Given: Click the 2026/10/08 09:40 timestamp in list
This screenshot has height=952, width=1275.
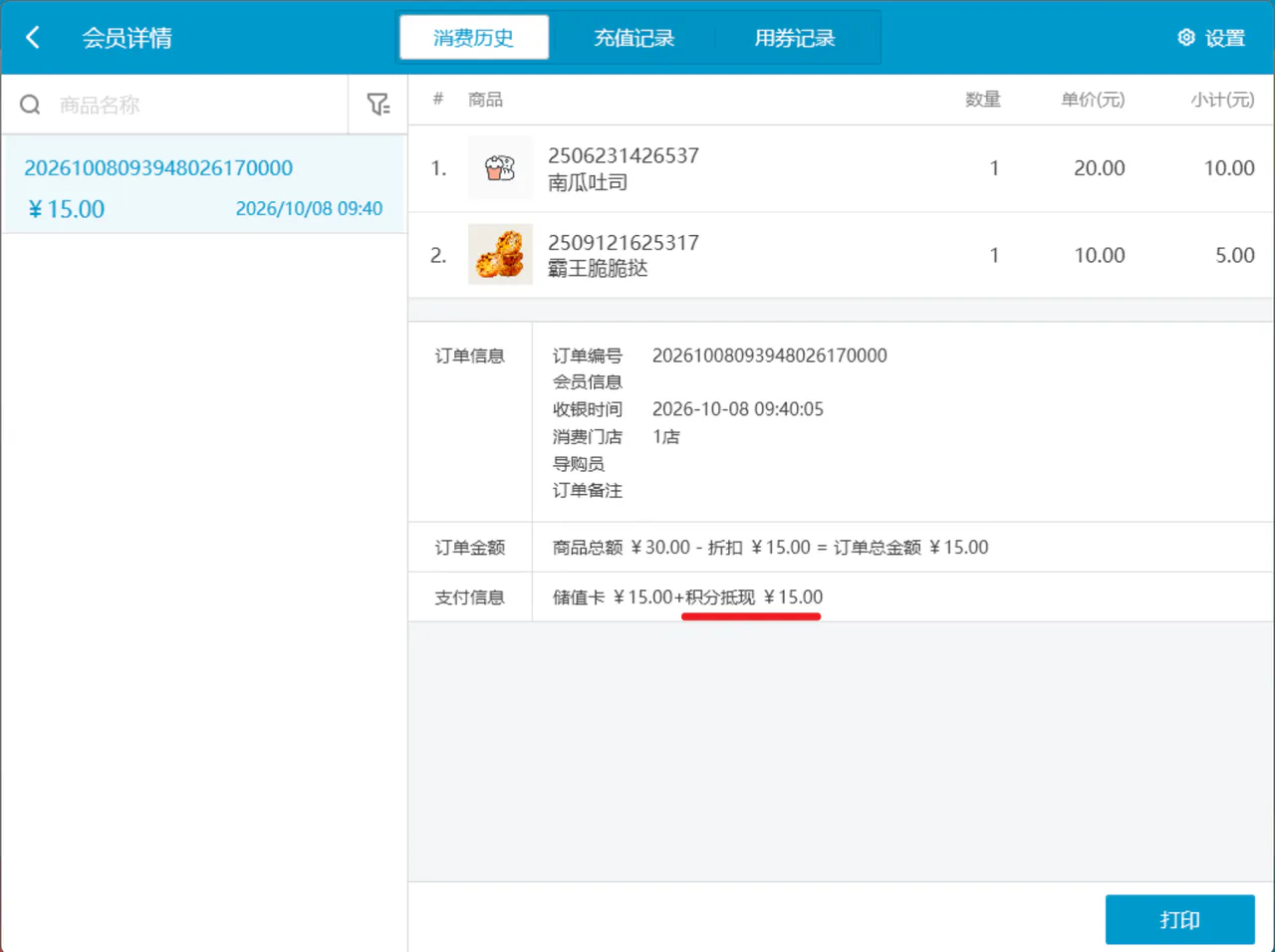Looking at the screenshot, I should click(x=309, y=208).
